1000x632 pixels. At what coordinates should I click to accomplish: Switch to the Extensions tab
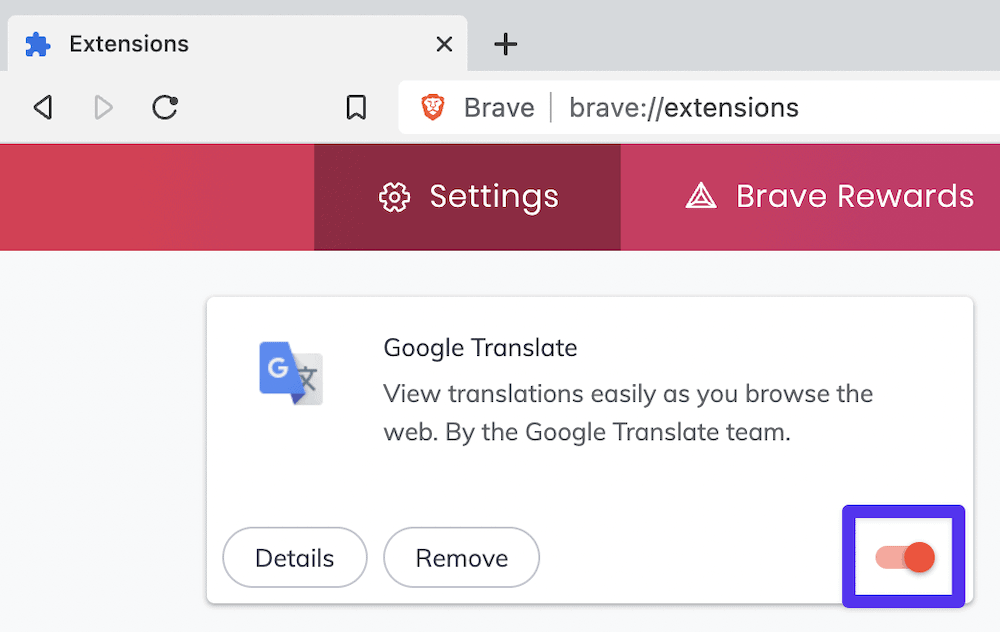pyautogui.click(x=128, y=44)
